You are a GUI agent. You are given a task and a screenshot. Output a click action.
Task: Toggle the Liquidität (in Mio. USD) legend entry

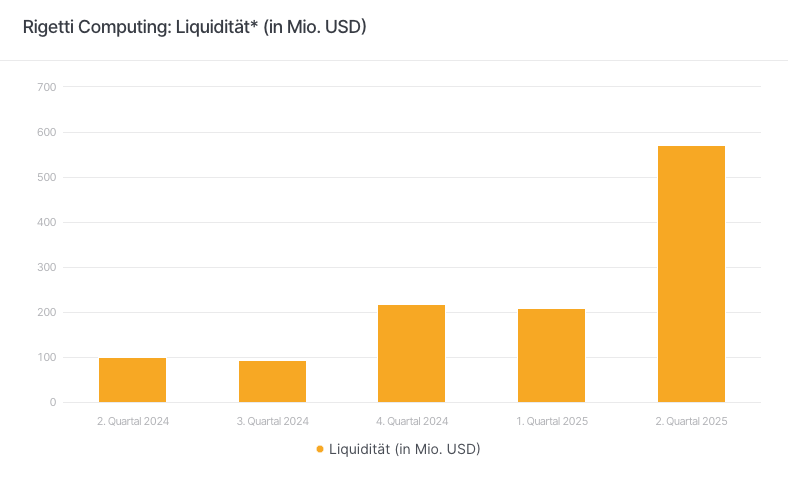[404, 450]
